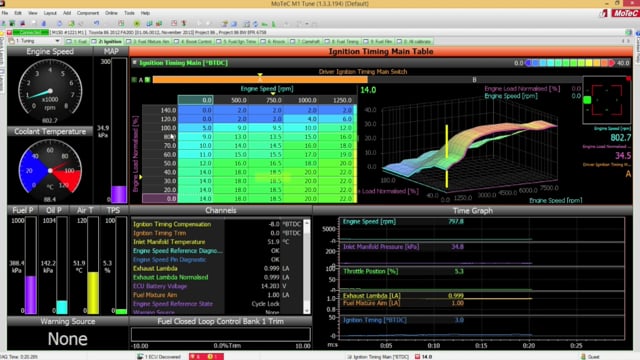Select position B on Driver Ignition Timing Main Switch
Viewport: 640px width, 360px height.
click(474, 80)
